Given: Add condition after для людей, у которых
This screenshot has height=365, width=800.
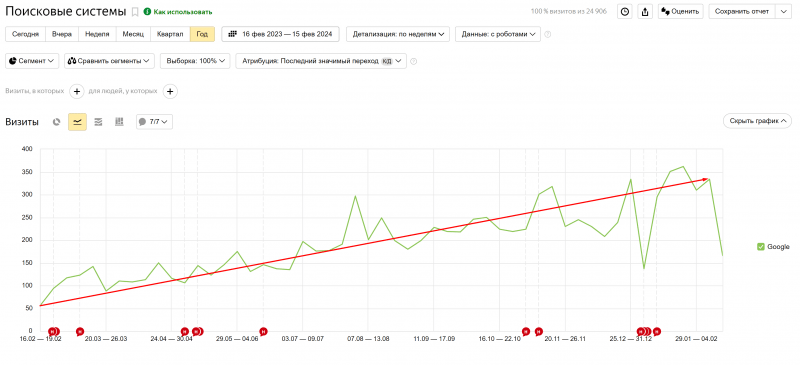Looking at the screenshot, I should click(170, 91).
